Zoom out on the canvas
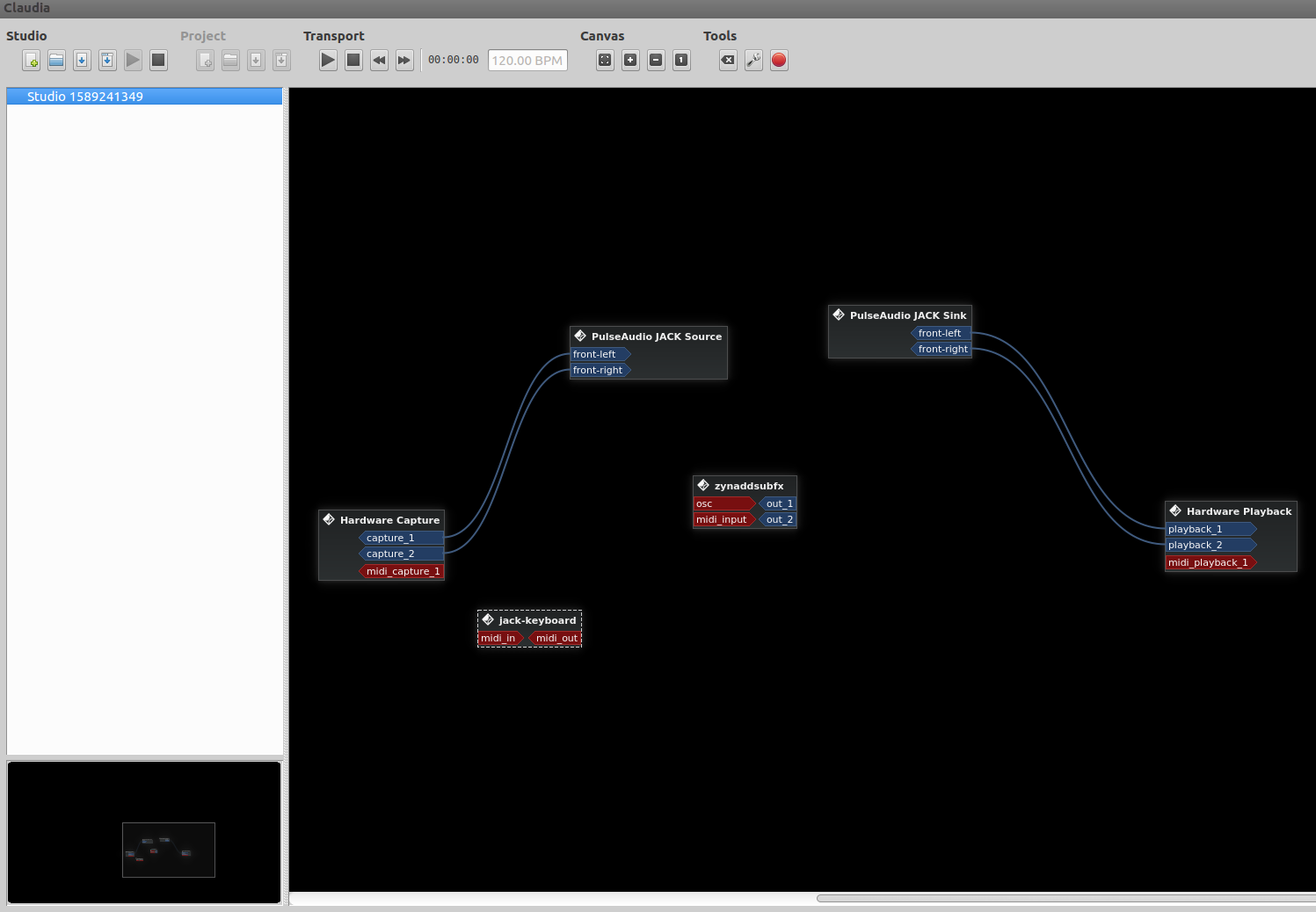Image resolution: width=1316 pixels, height=912 pixels. [656, 61]
